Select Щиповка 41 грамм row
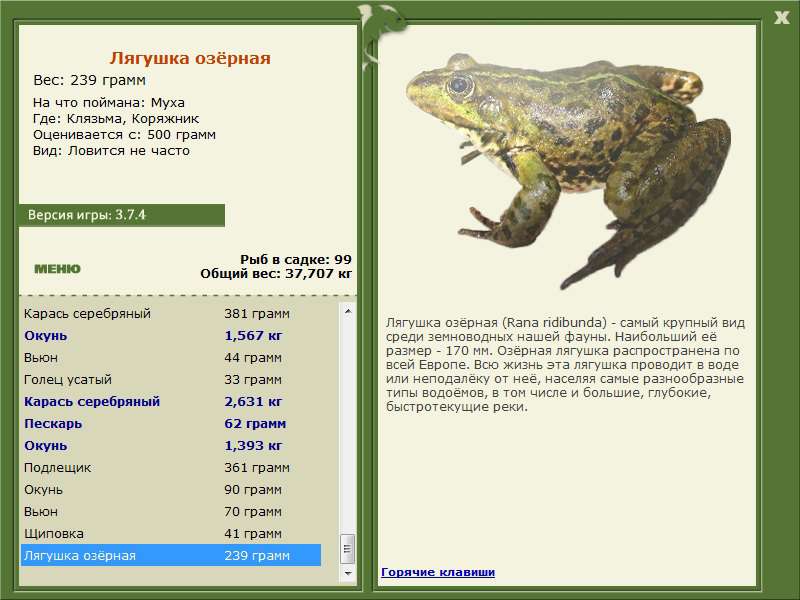The width and height of the screenshot is (800, 600). point(171,533)
